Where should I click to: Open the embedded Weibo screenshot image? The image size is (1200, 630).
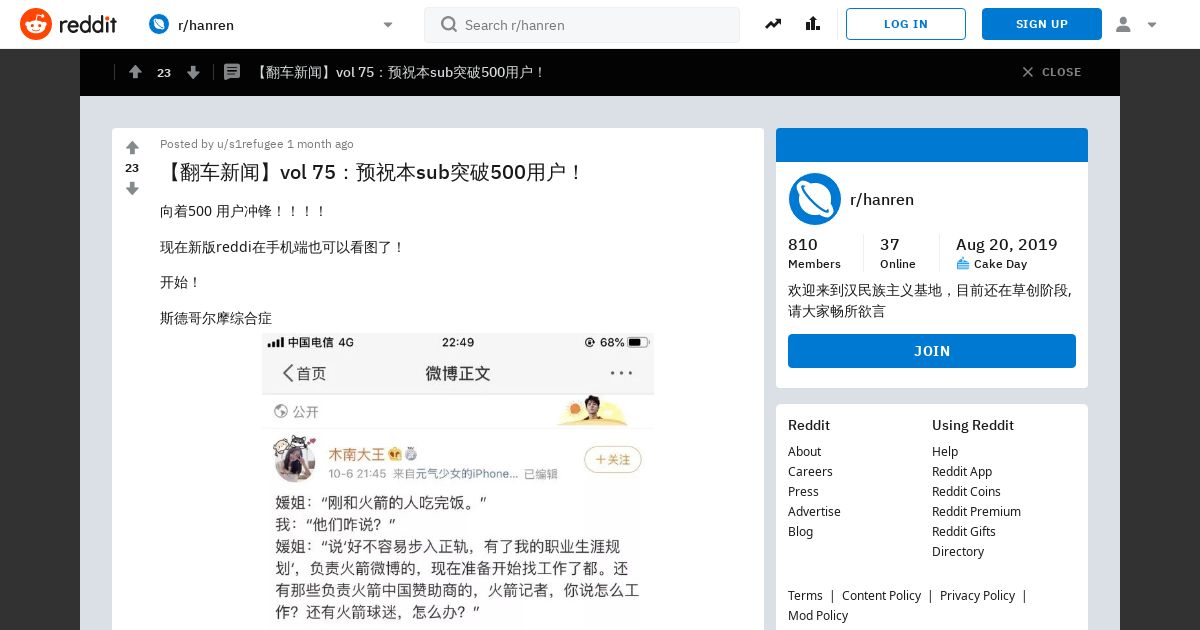pos(458,481)
